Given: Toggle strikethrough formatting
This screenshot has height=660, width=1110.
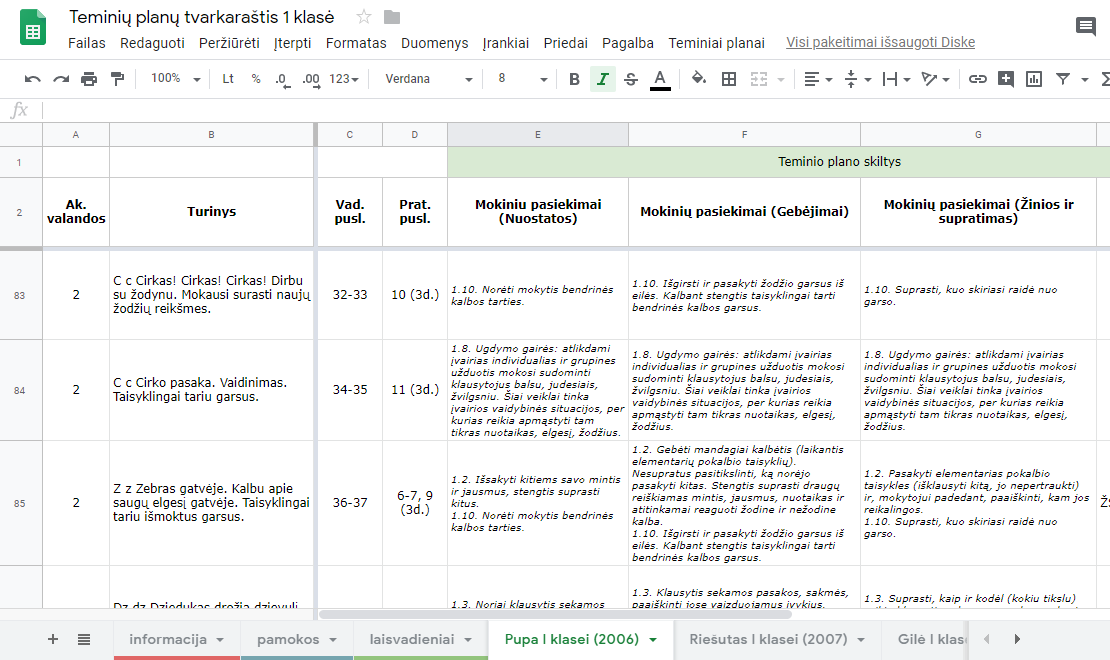Looking at the screenshot, I should (x=631, y=79).
